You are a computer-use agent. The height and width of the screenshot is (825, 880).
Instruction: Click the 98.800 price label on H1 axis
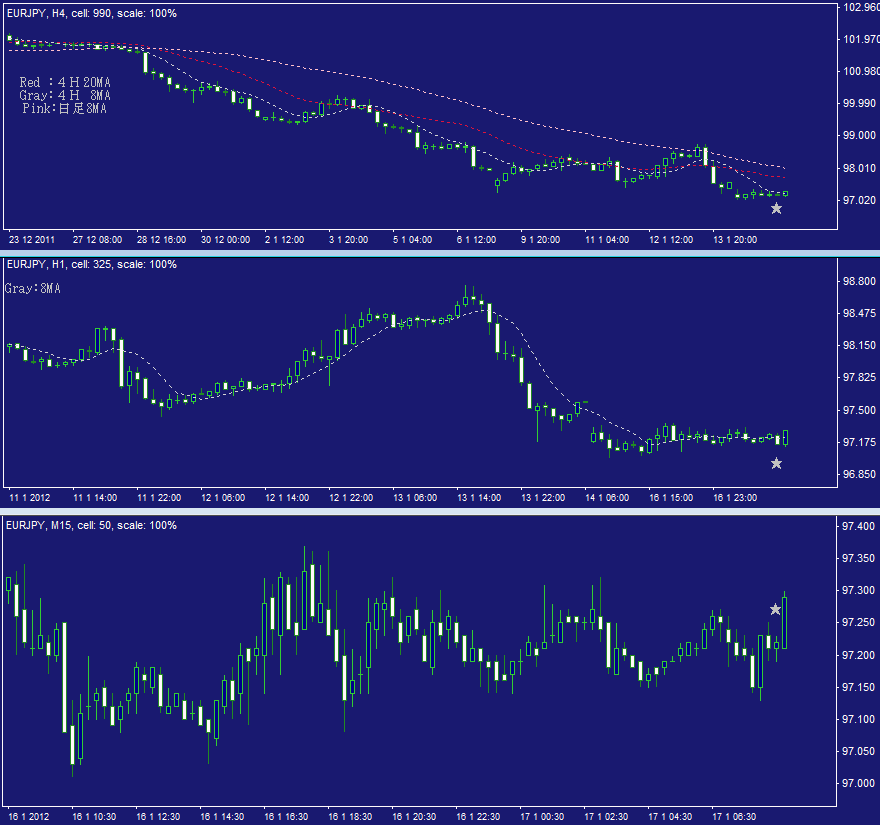coord(859,281)
